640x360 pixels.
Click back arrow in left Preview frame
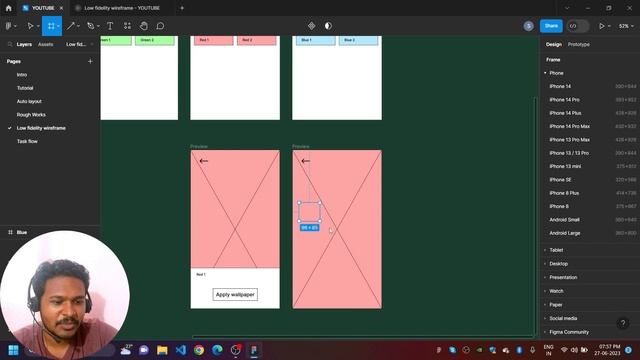click(x=204, y=161)
